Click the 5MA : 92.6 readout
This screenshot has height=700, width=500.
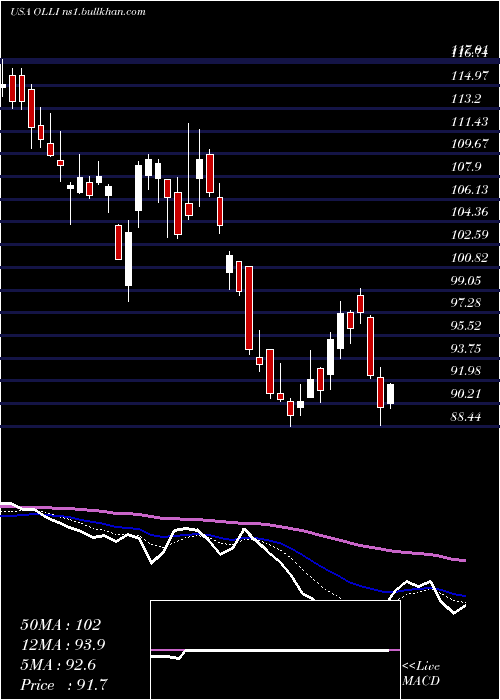click(x=58, y=665)
